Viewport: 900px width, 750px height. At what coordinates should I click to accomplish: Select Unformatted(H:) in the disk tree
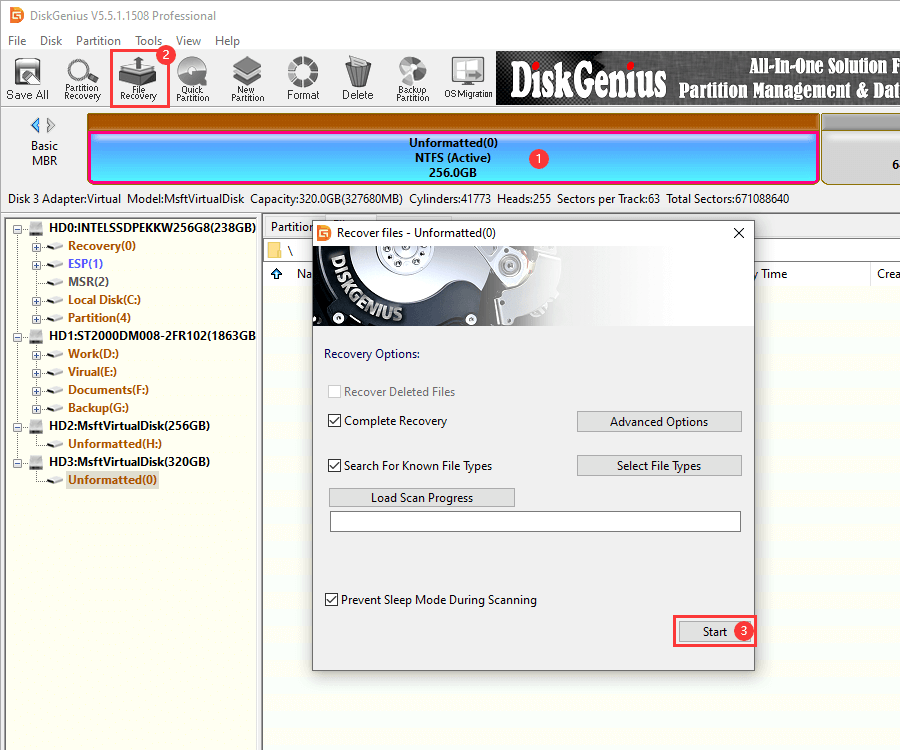[115, 444]
